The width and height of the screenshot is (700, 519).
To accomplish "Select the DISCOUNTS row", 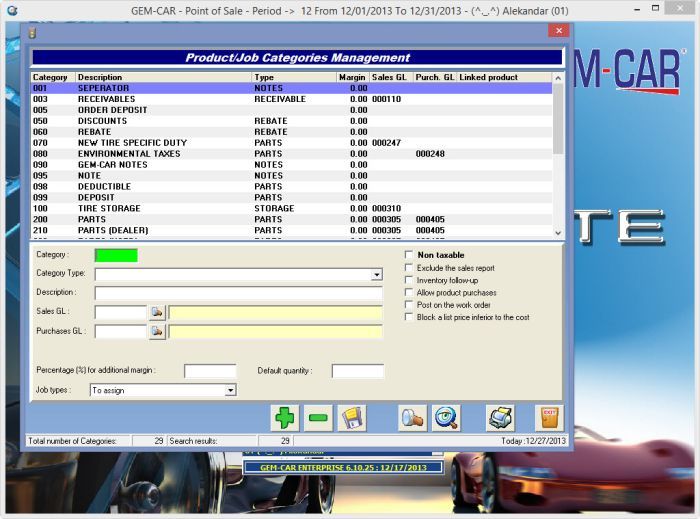I will click(x=292, y=121).
